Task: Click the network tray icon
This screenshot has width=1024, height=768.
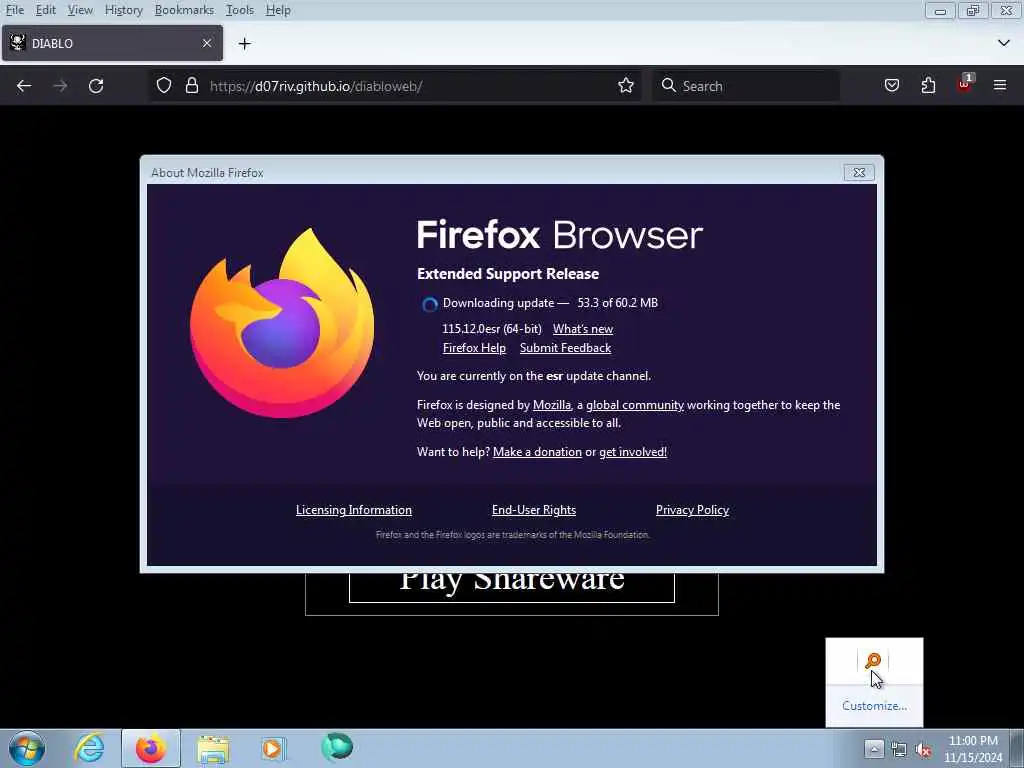Action: 899,750
